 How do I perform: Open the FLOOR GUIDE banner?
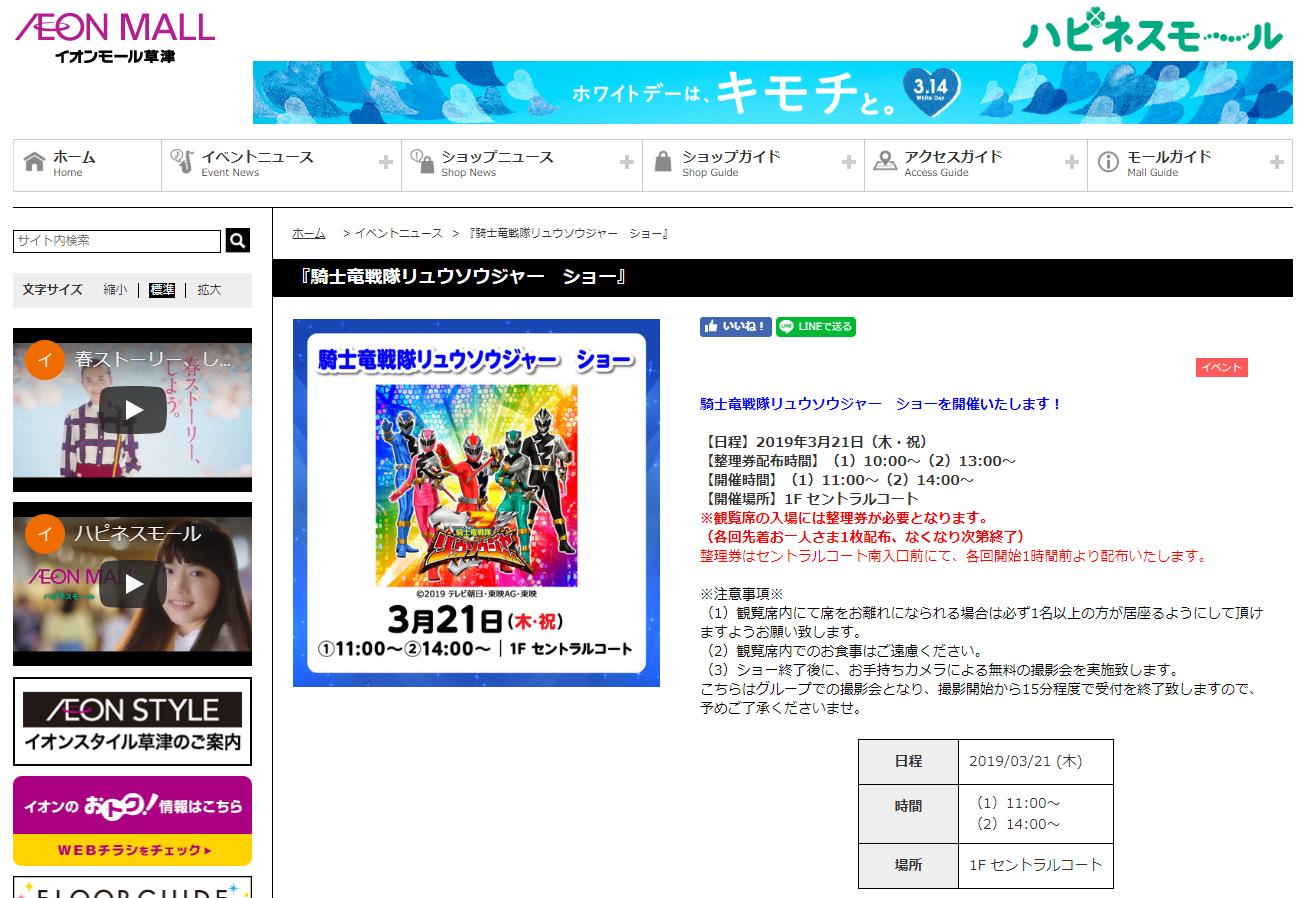(x=133, y=887)
